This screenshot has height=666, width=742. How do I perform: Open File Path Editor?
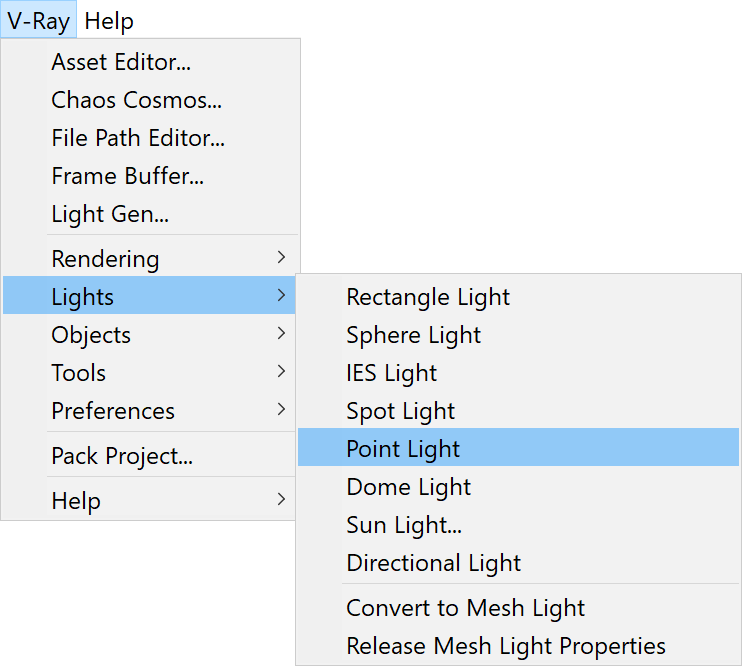point(149,138)
